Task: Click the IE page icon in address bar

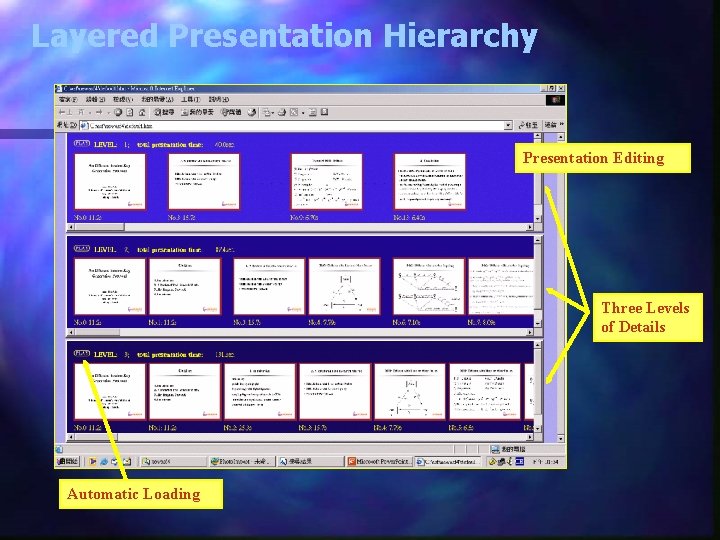Action: [84, 125]
